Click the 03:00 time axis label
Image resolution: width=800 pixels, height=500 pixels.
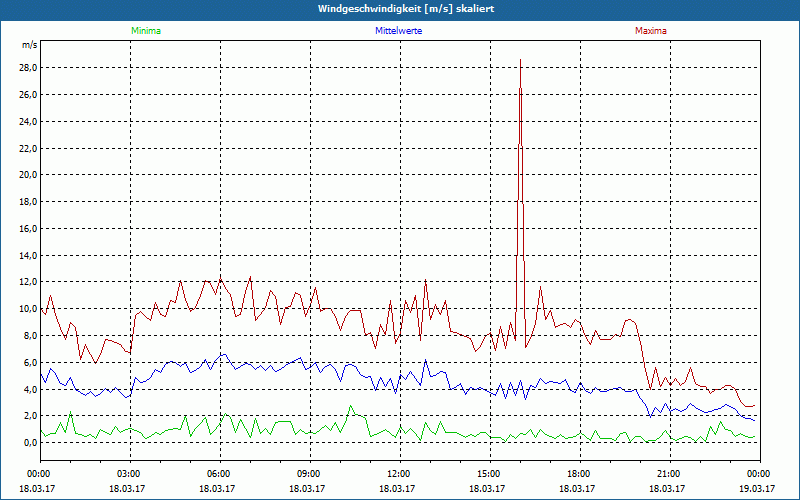click(x=130, y=474)
